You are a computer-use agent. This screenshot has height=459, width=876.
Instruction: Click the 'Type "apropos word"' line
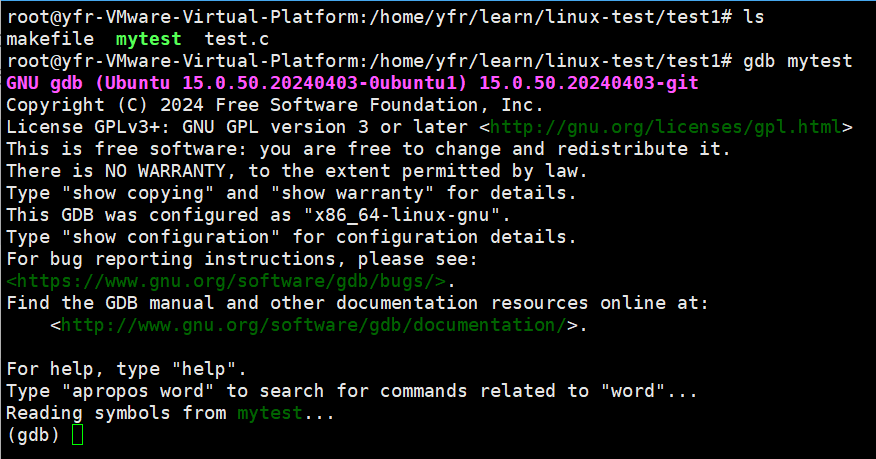pos(352,391)
